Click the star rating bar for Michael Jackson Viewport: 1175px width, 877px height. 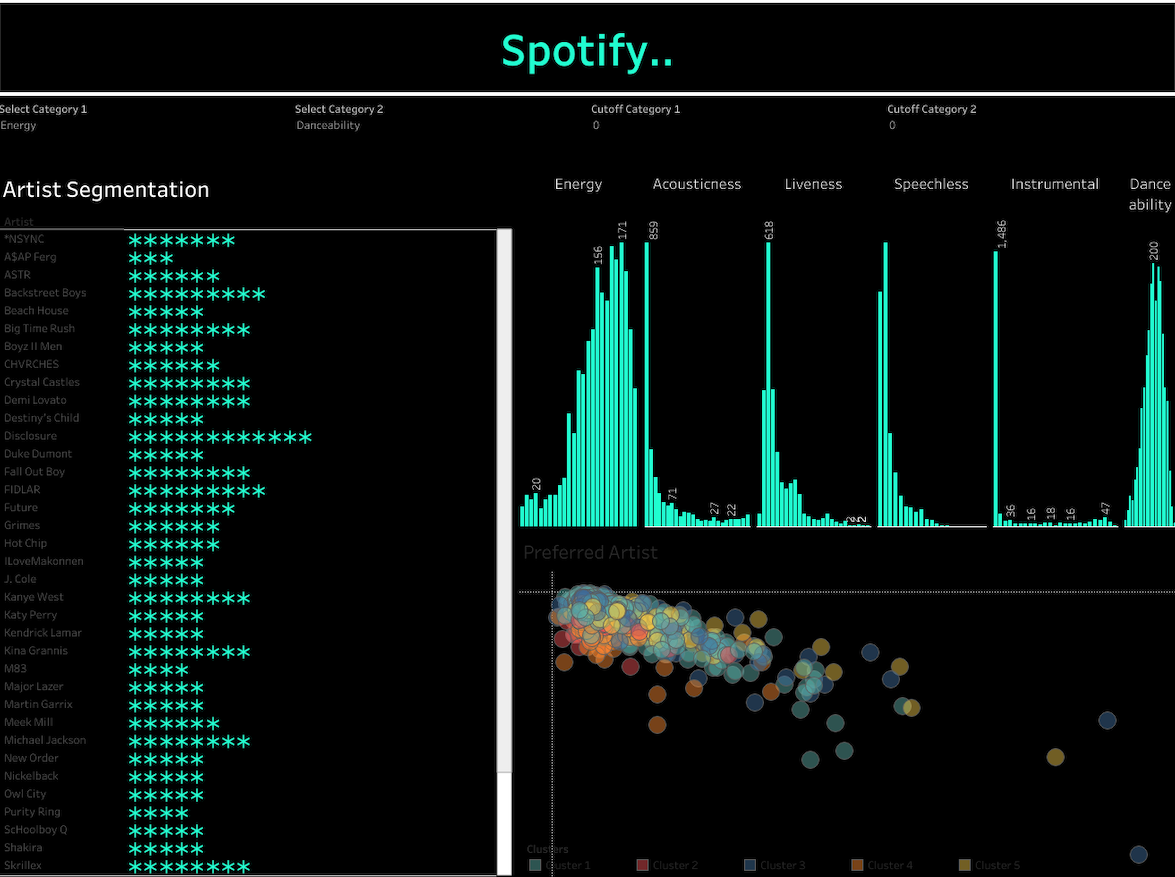[189, 741]
